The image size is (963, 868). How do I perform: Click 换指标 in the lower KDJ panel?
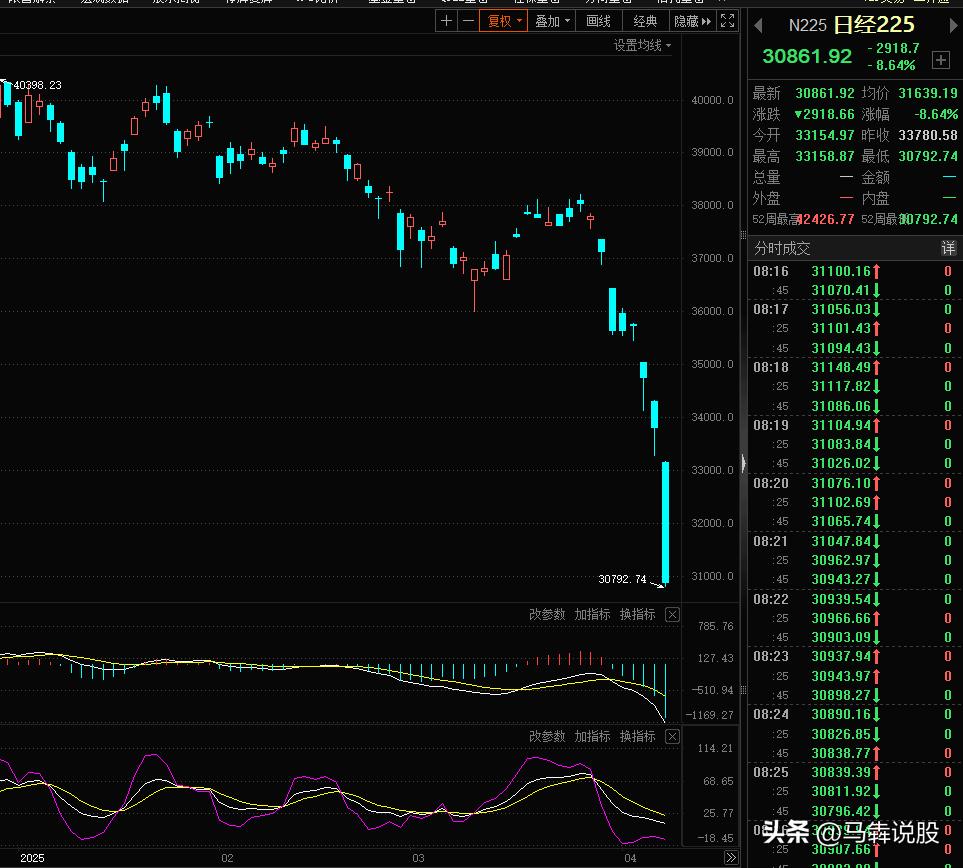click(x=637, y=736)
